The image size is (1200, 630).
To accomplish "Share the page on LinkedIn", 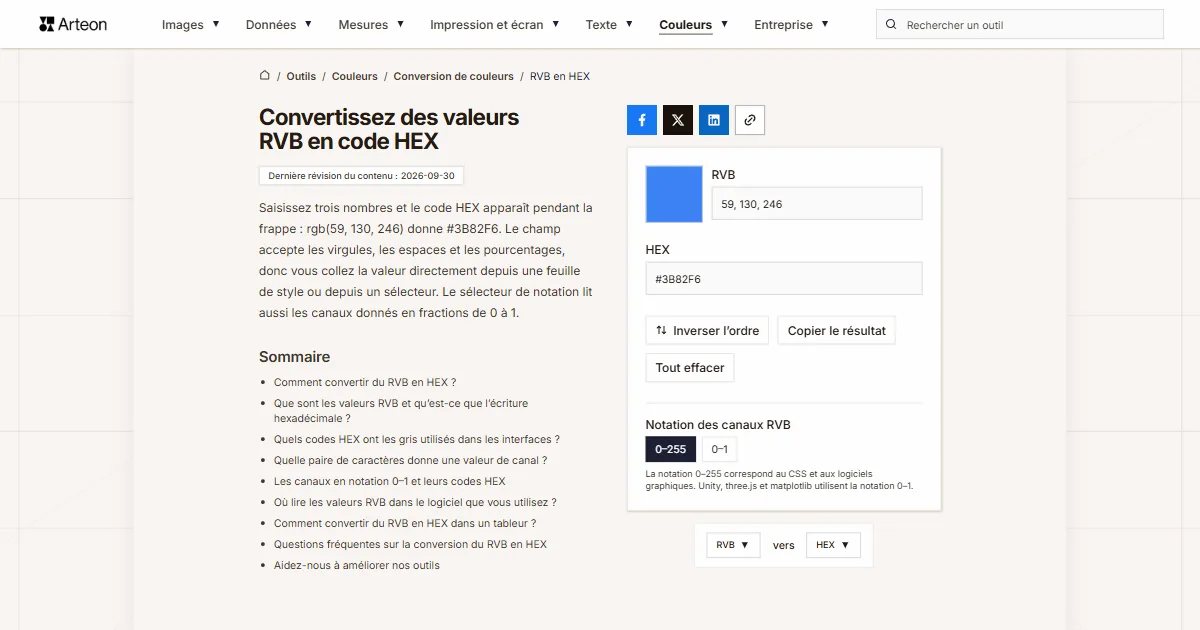I will coord(714,120).
